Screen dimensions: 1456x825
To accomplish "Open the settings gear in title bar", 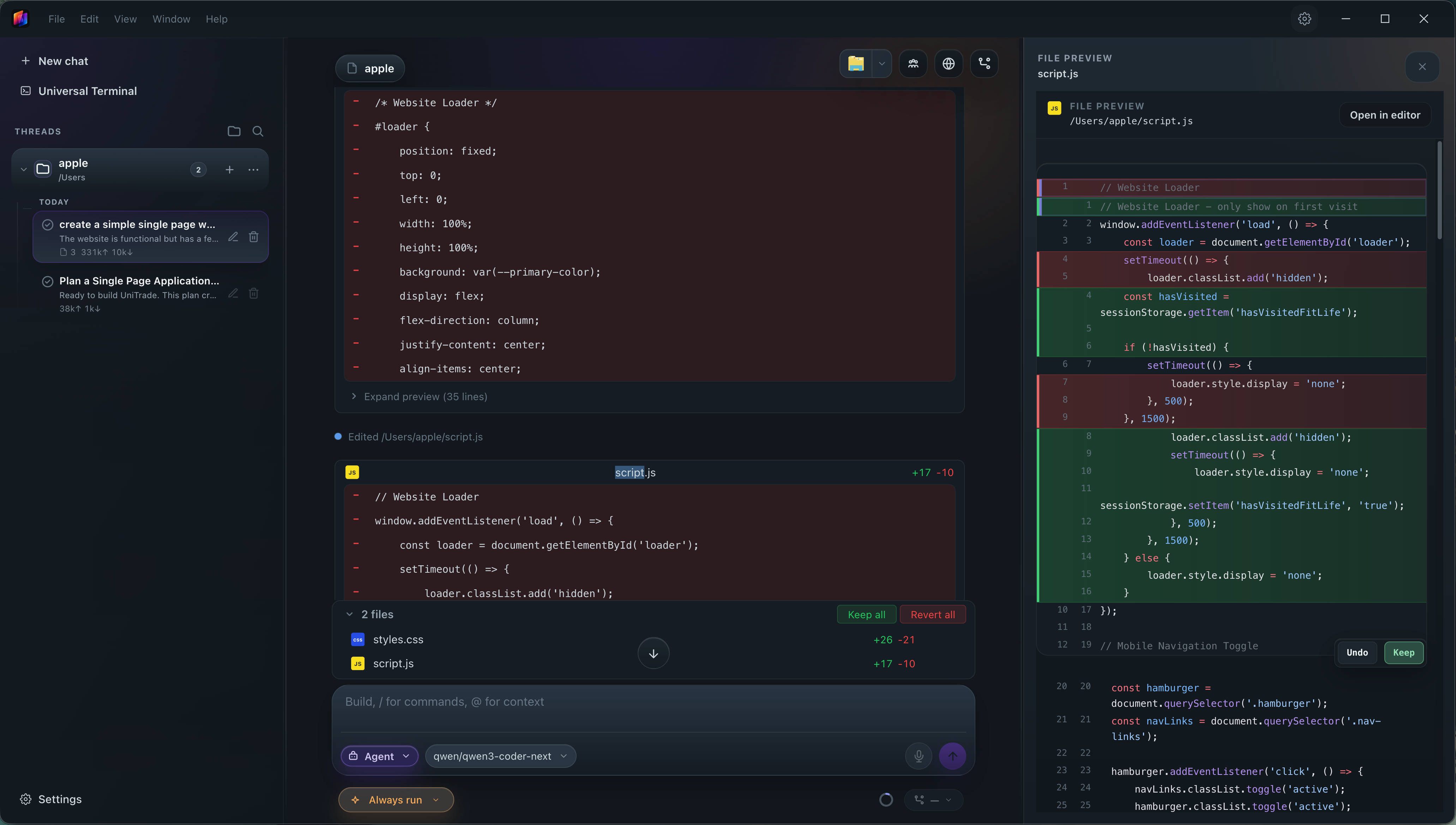I will click(x=1305, y=19).
